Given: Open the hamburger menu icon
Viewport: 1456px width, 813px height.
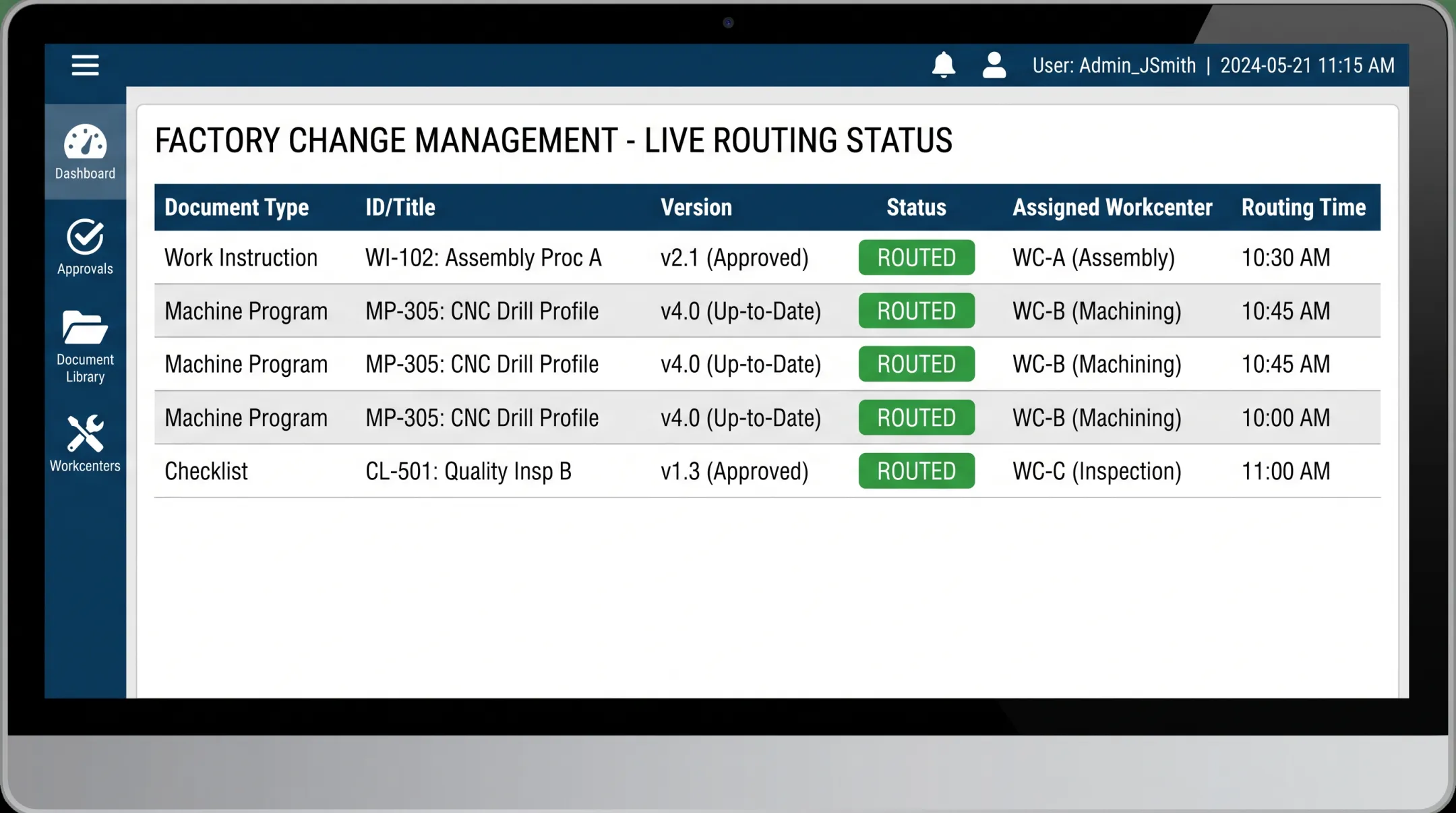Looking at the screenshot, I should click(x=85, y=65).
